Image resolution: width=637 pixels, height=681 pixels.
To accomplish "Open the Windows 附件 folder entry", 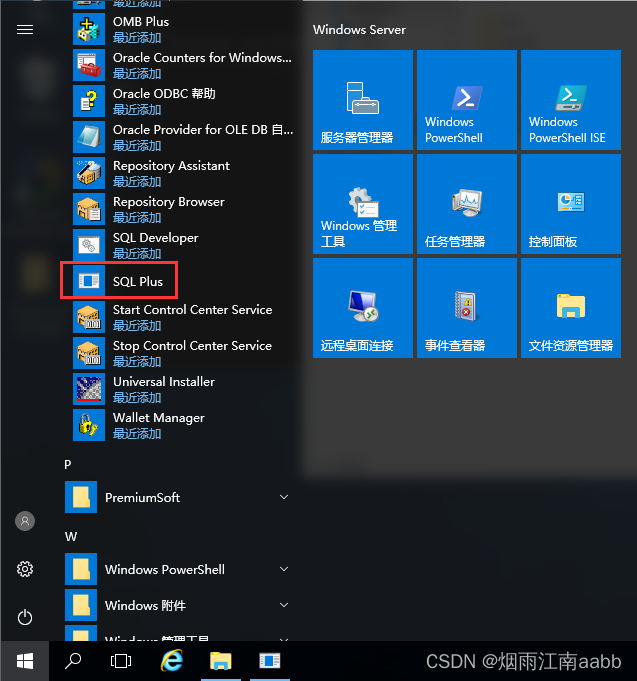I will tap(179, 605).
